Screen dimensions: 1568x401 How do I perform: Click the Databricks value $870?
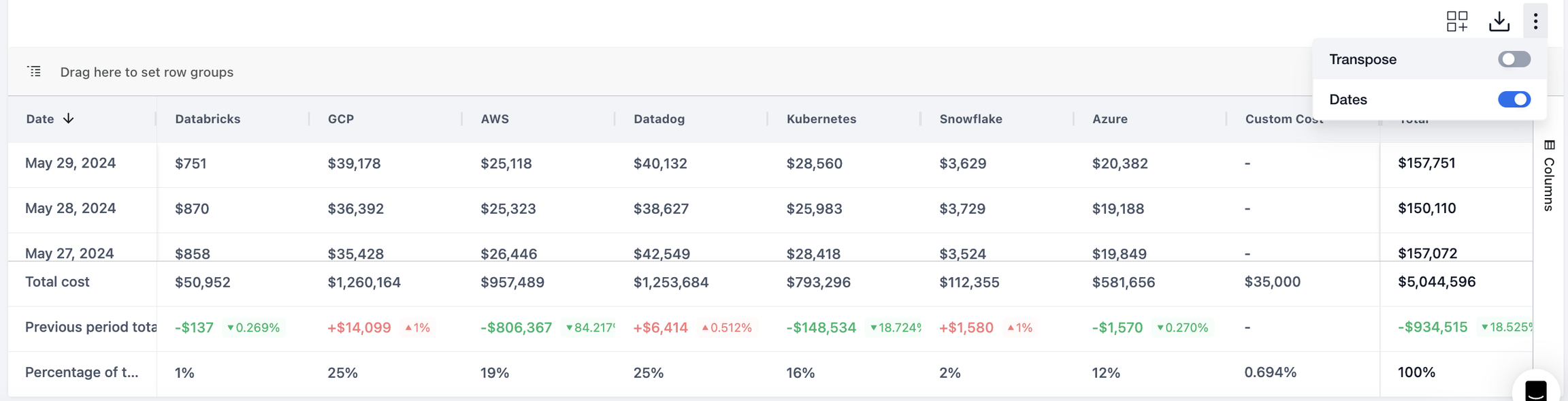click(x=192, y=208)
